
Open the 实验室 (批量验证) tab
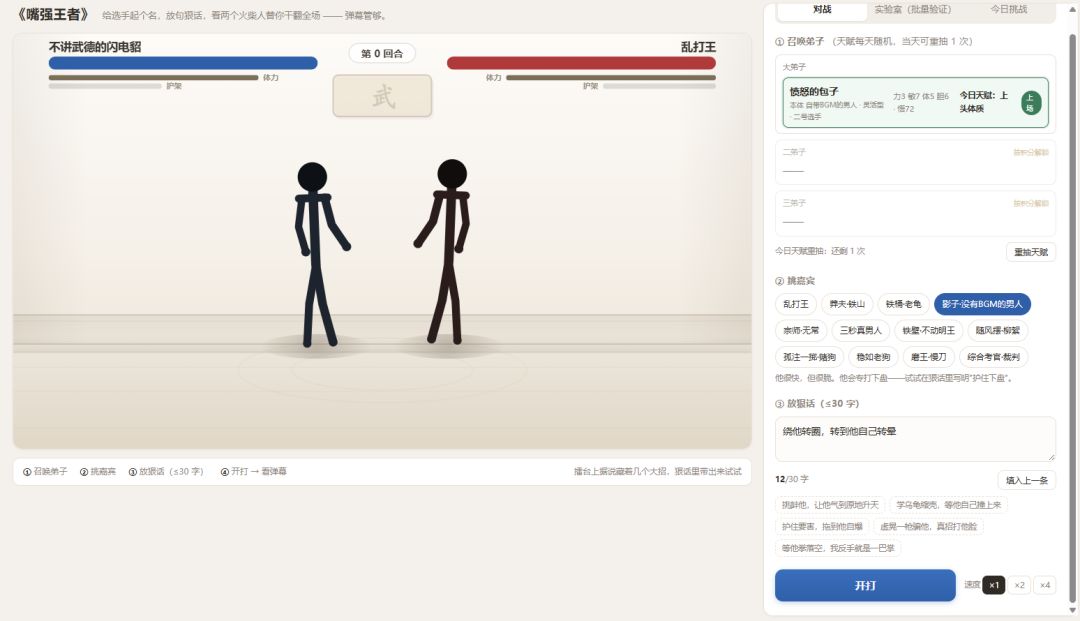[913, 10]
